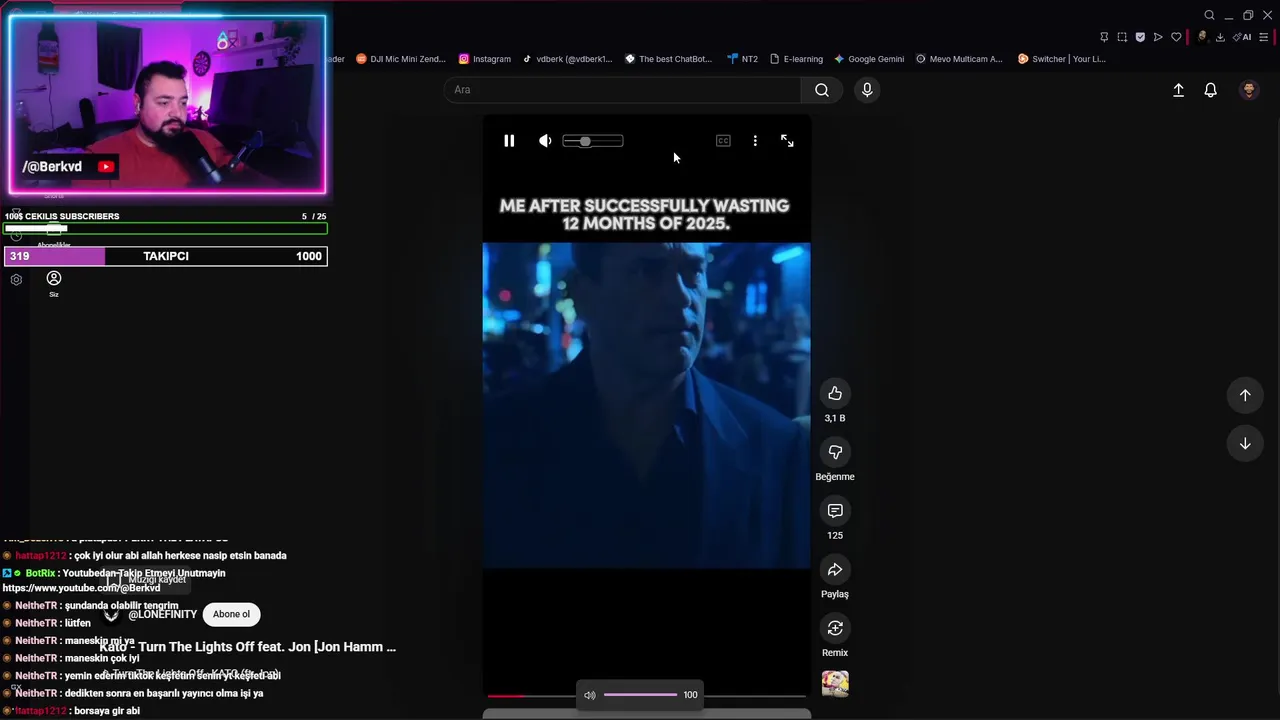The image size is (1280, 720).
Task: Click the TAKIPCI follower goal bar
Action: click(166, 256)
